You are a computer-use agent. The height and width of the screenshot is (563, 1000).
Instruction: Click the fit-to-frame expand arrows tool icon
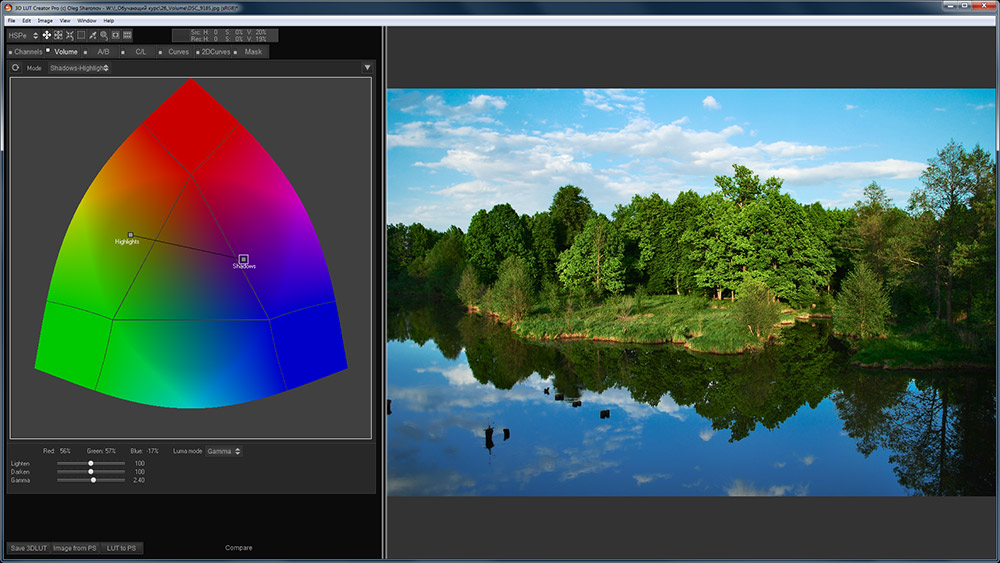click(58, 35)
